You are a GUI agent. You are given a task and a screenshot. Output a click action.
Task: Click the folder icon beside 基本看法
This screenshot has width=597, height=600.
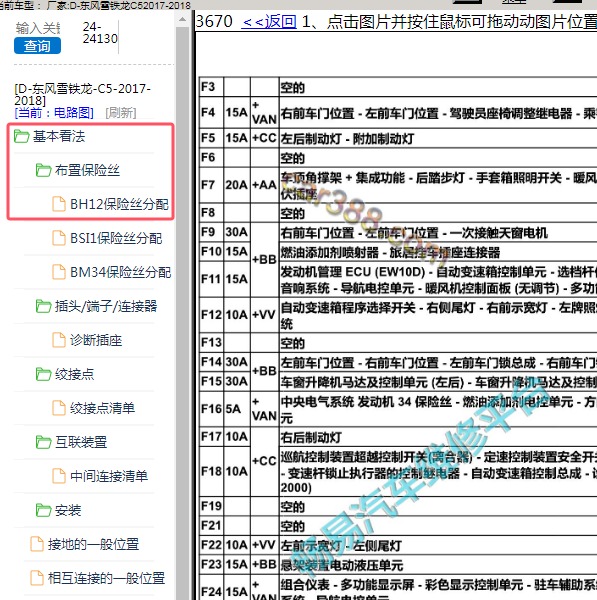[x=21, y=136]
